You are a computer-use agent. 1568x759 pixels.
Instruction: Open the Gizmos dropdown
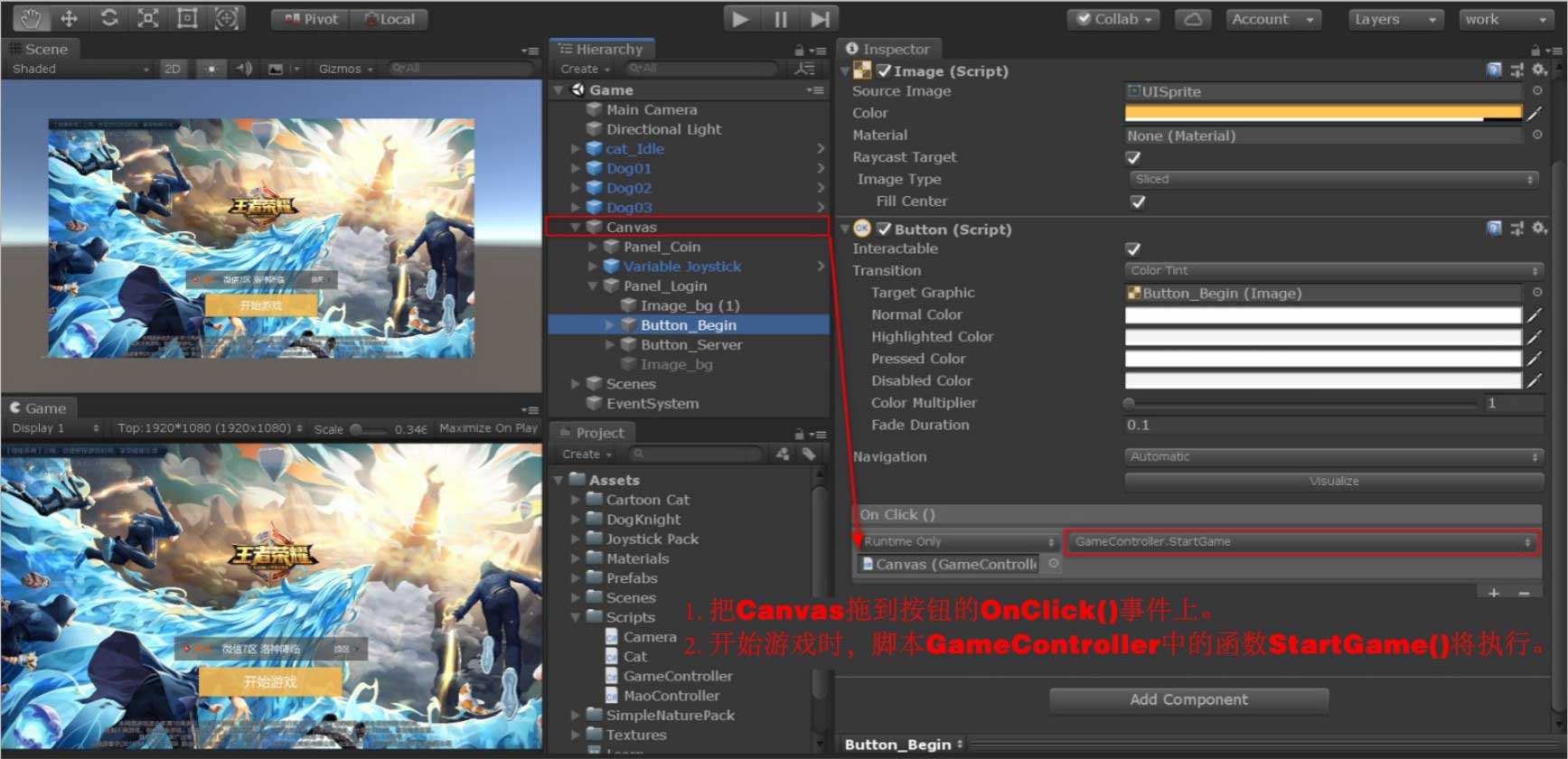pos(345,69)
